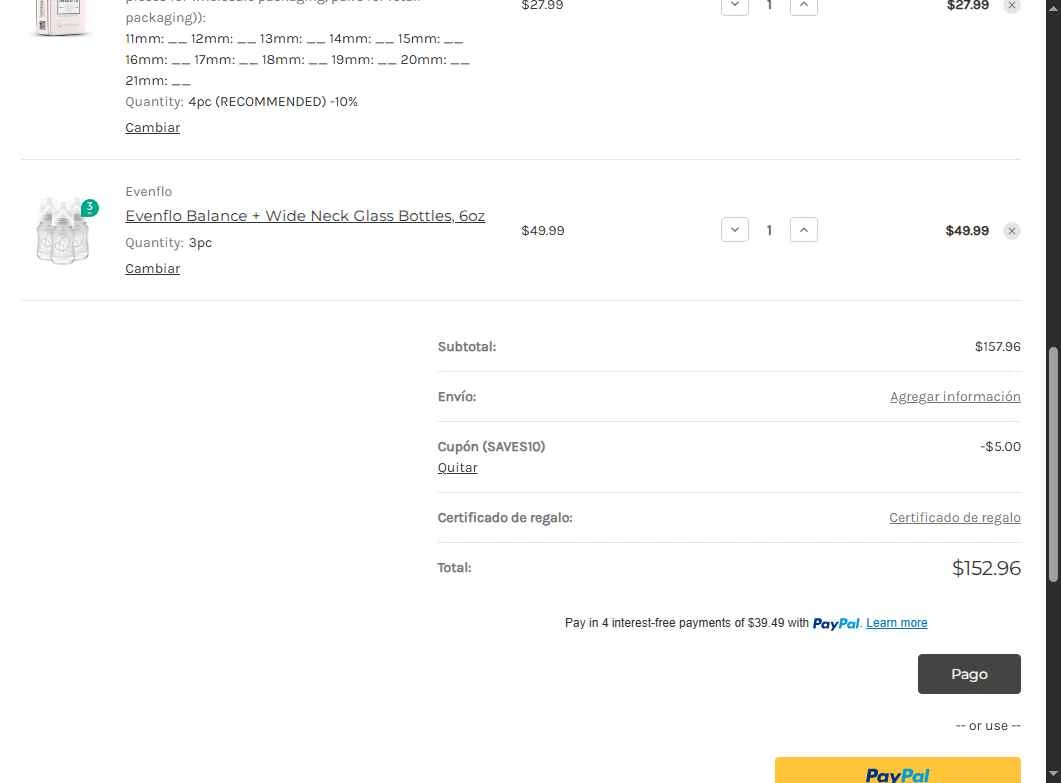Decrease quantity of the $27.99 item
This screenshot has width=1061, height=783.
pos(735,6)
